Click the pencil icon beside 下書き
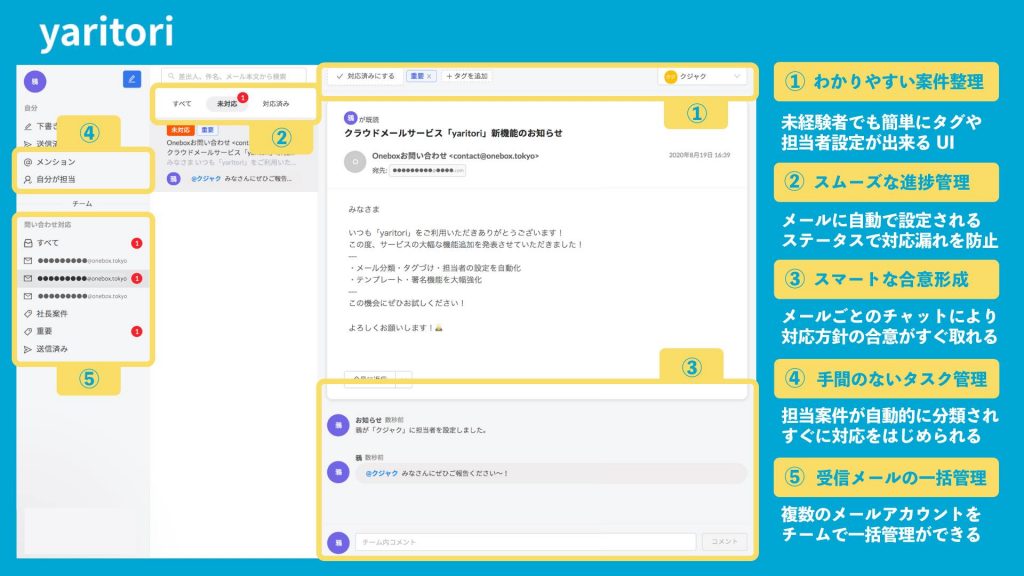This screenshot has height=576, width=1024. pyautogui.click(x=28, y=127)
